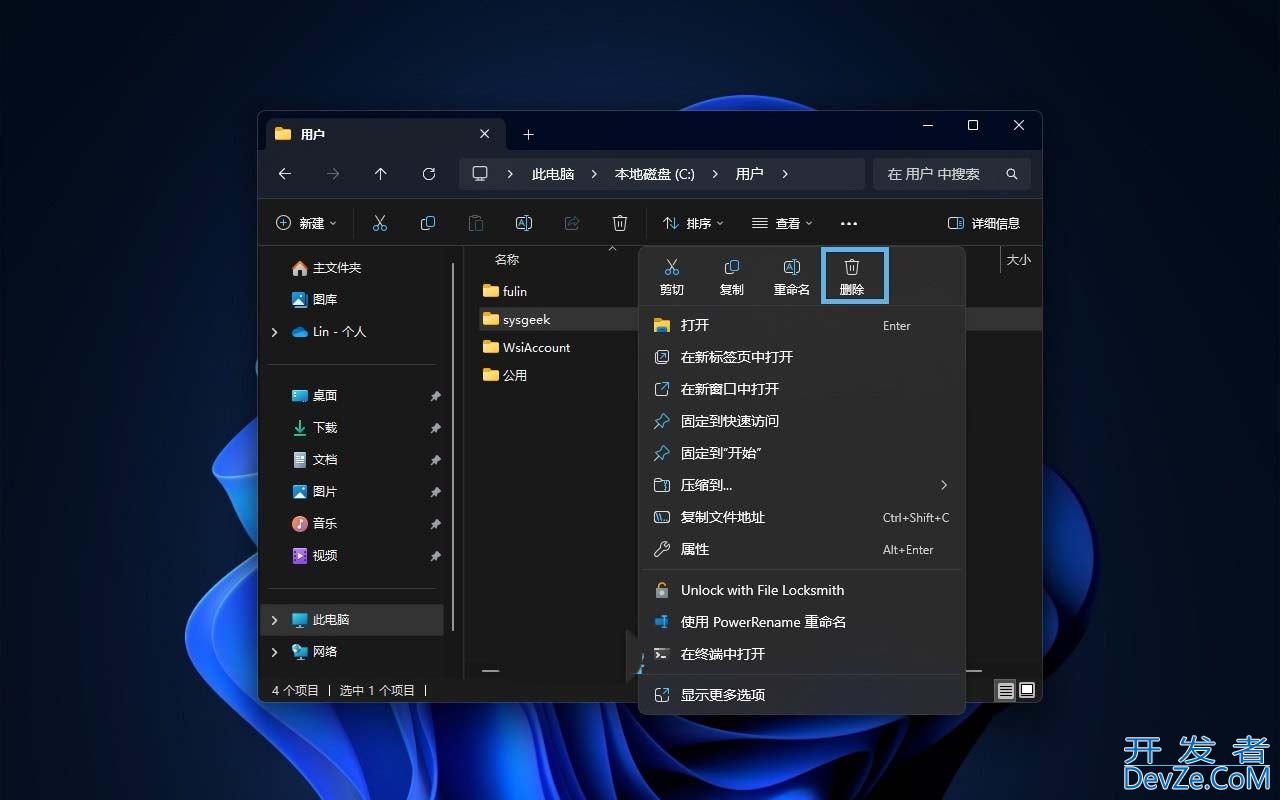Viewport: 1280px width, 800px height.
Task: Open the 查看 view dropdown
Action: [x=782, y=223]
